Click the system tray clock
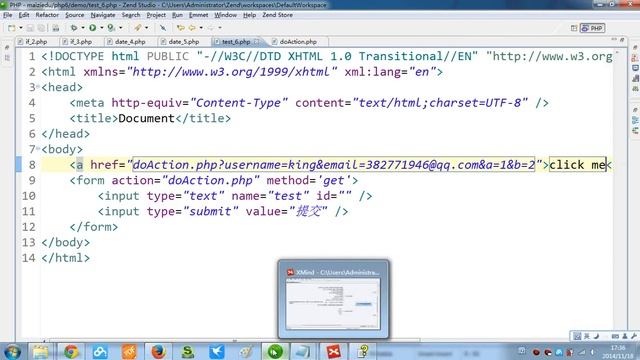Screen dimensions: 640x360 pos(618,352)
